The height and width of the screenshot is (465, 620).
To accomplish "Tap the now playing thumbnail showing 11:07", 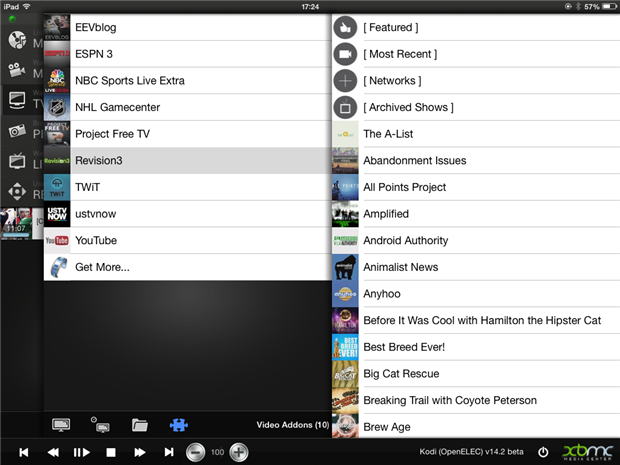I will coord(16,223).
